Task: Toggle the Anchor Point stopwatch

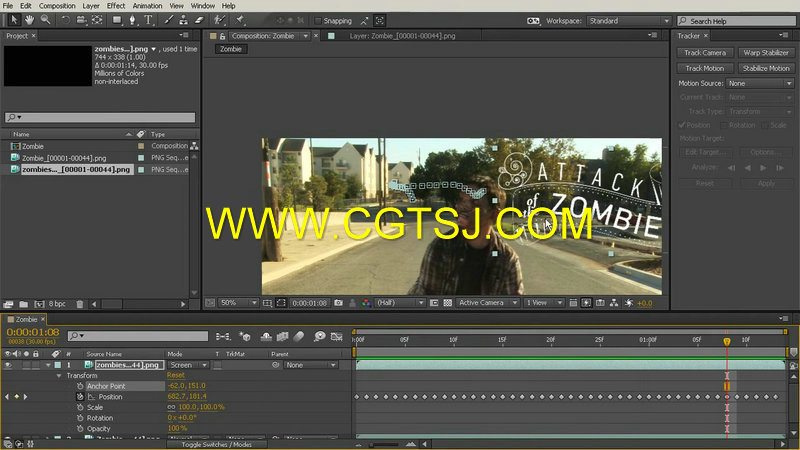Action: tap(80, 386)
